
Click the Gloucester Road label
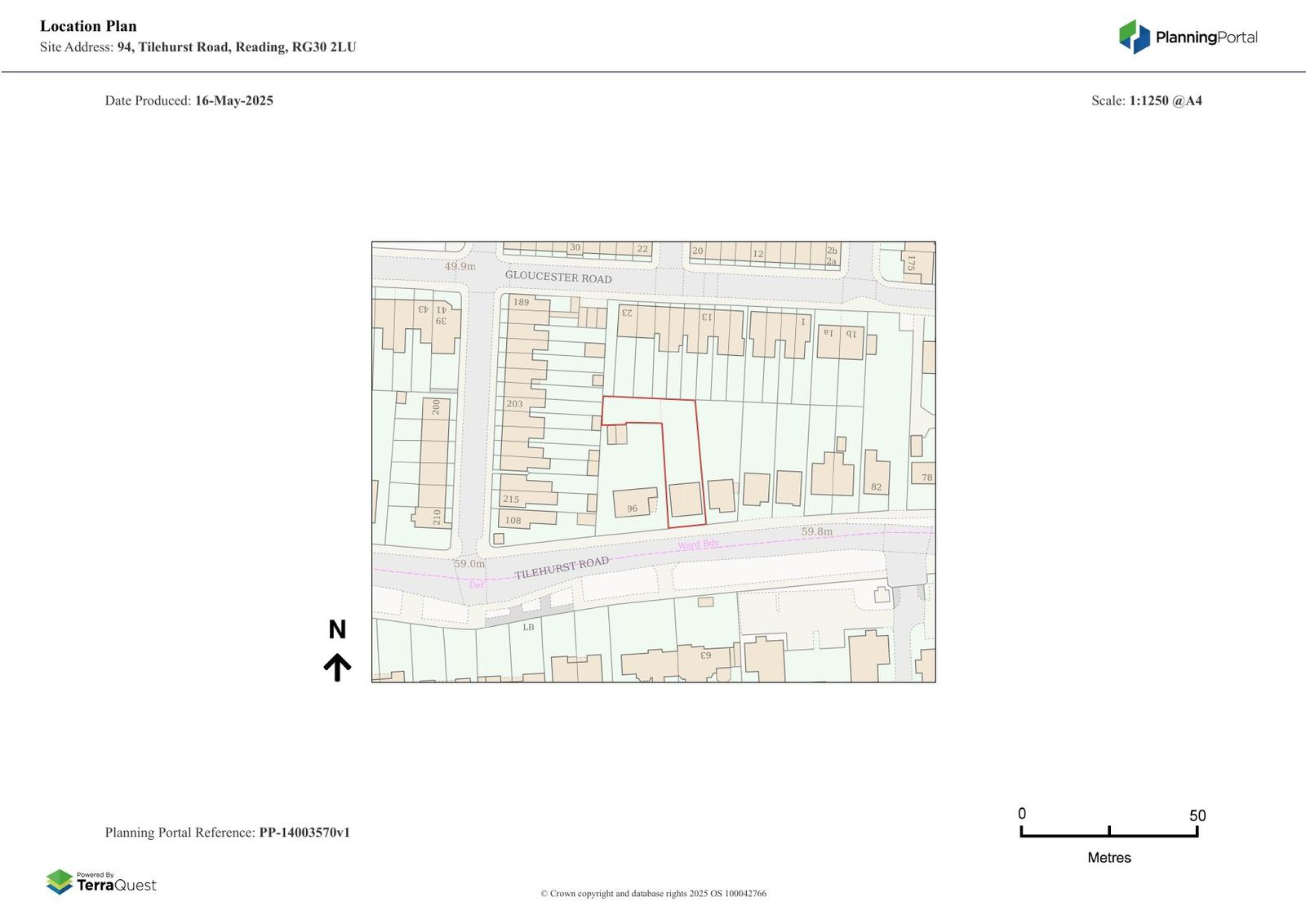point(558,278)
